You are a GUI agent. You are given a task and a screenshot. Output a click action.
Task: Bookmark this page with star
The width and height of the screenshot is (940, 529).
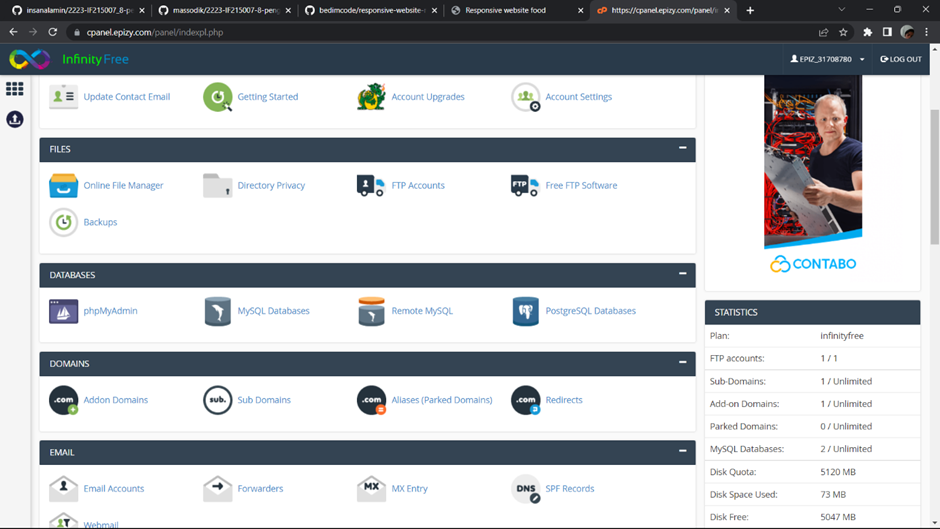843,32
